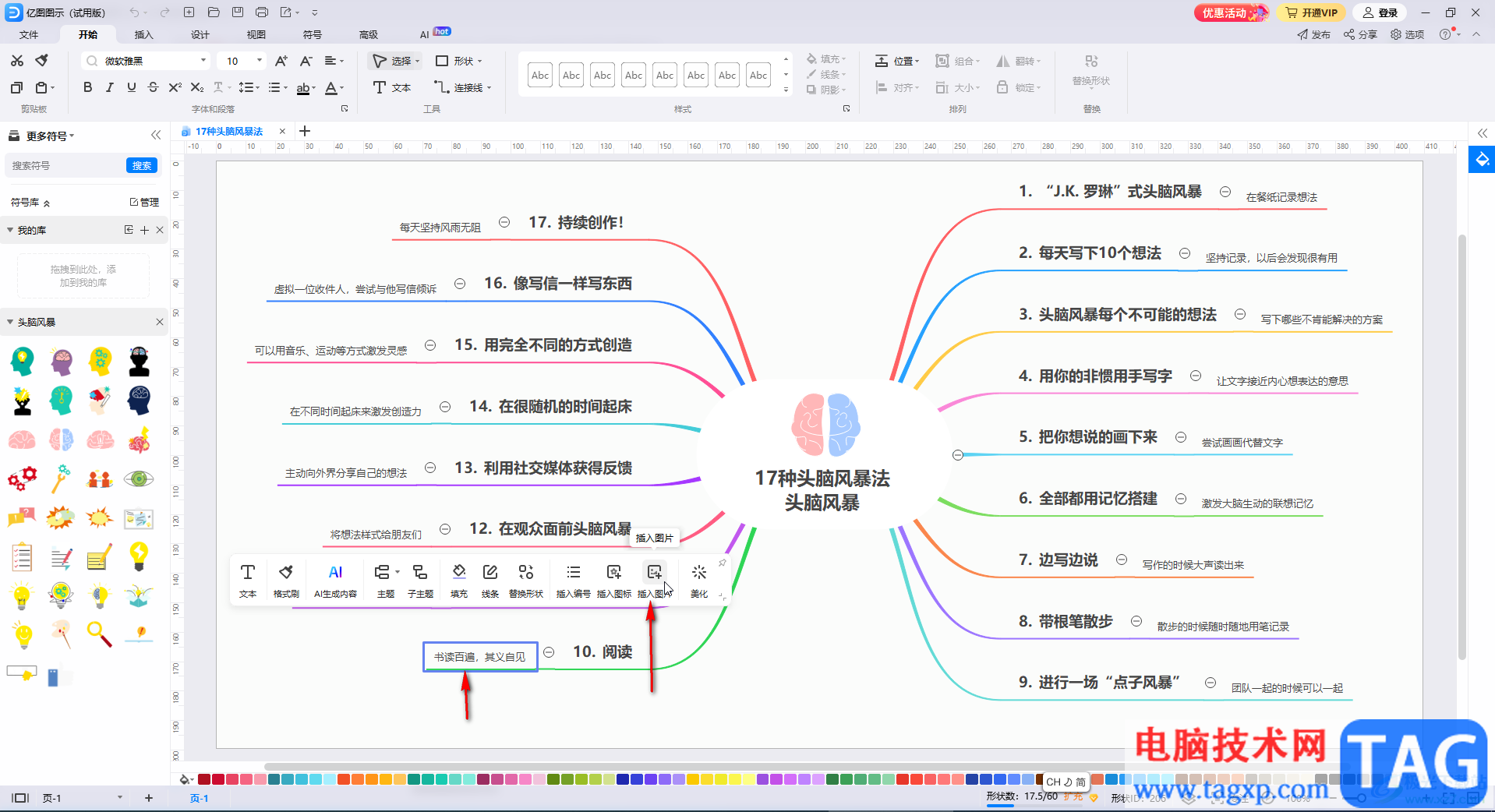Click 子主题 in the floating toolbar
This screenshot has width=1495, height=812.
[420, 581]
